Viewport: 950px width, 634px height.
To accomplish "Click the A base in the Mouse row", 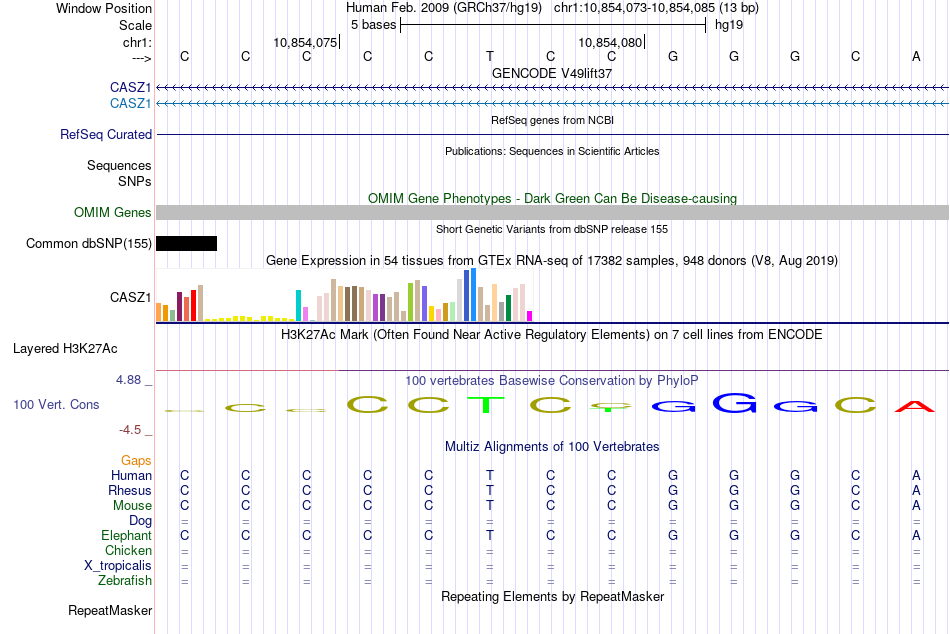I will [916, 506].
